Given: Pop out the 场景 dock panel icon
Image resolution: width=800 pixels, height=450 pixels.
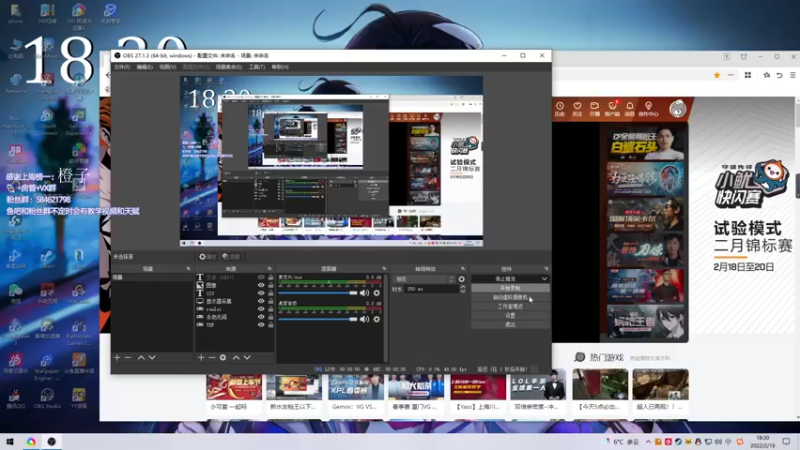Looking at the screenshot, I should point(188,269).
